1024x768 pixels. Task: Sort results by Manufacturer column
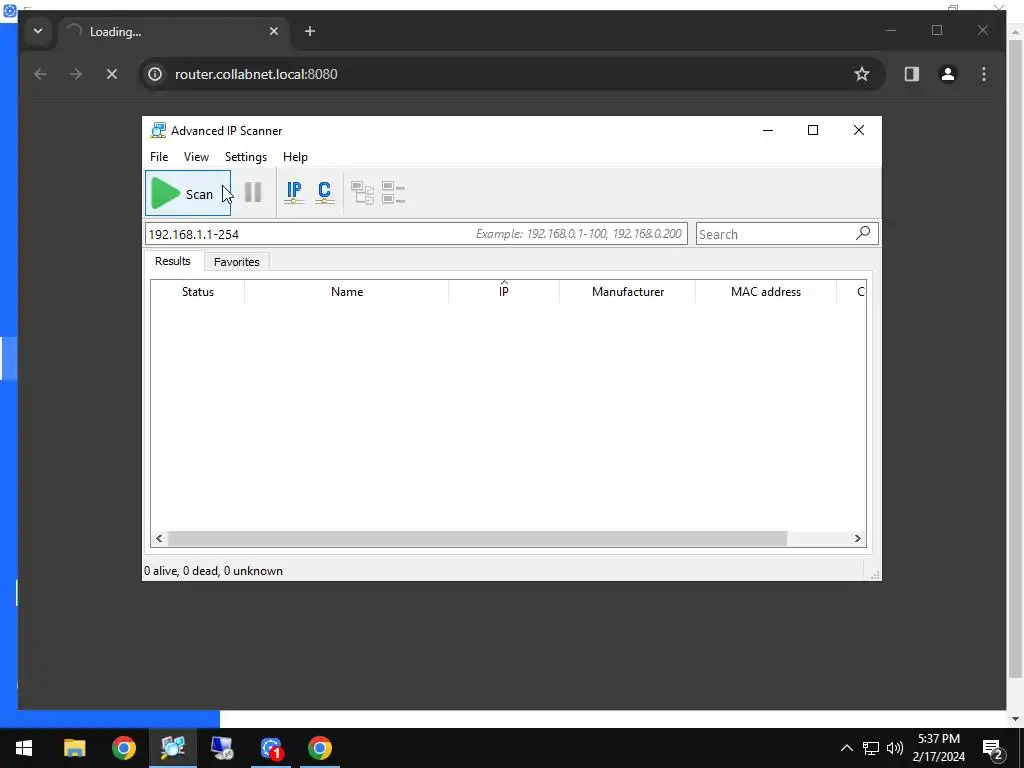pyautogui.click(x=628, y=292)
